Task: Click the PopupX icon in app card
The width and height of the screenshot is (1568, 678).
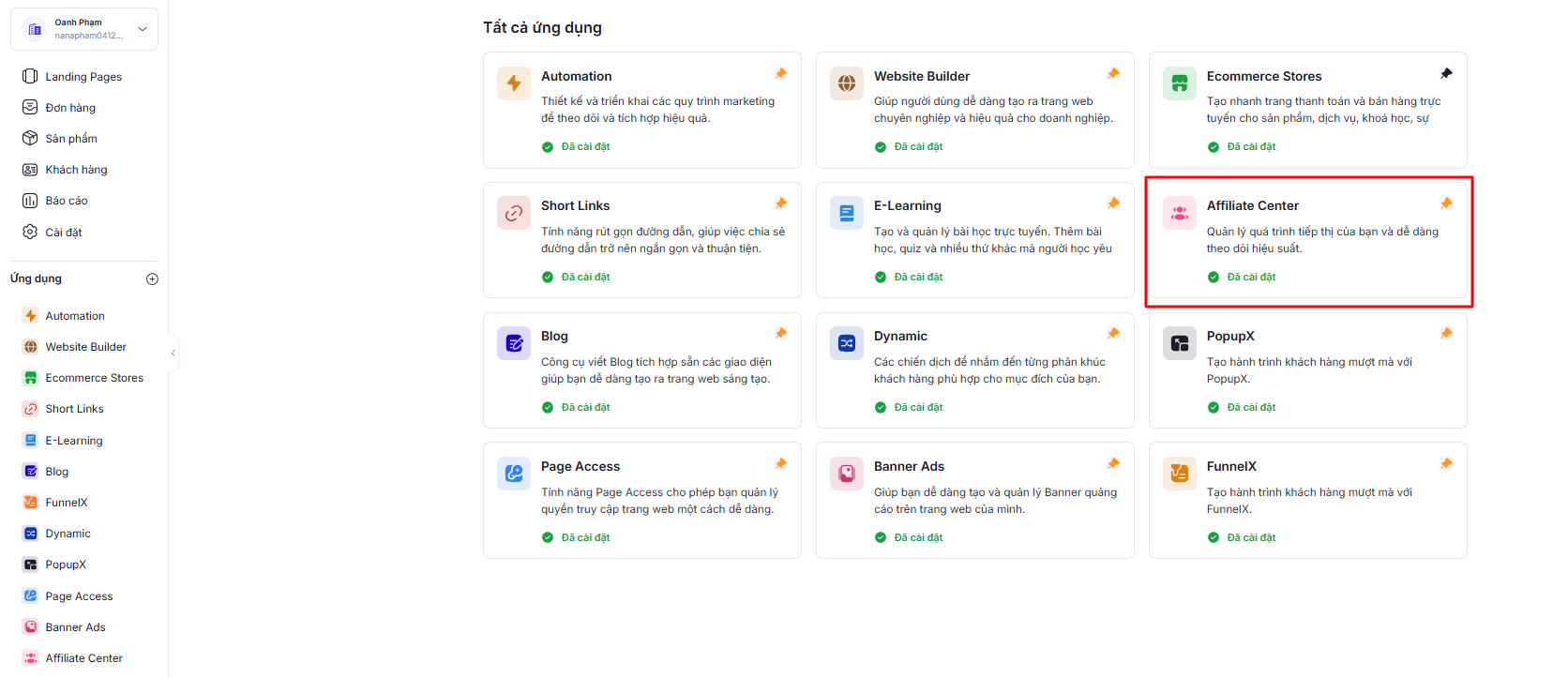Action: 1179,343
